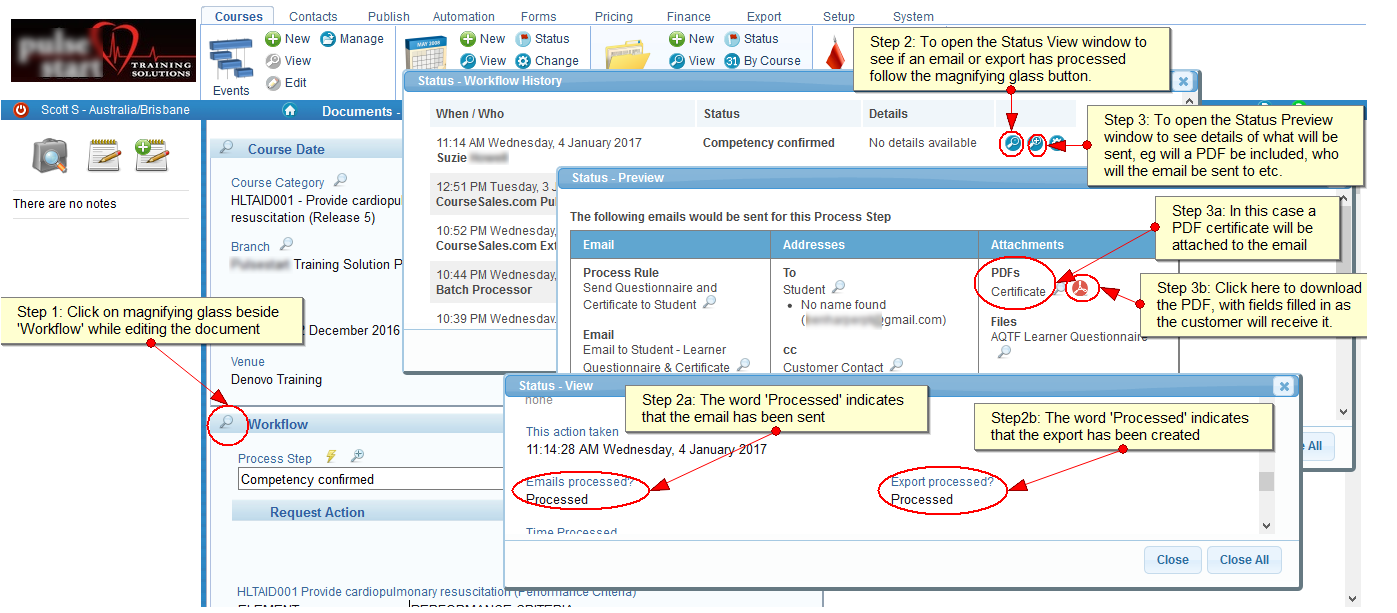The image size is (1397, 613).
Task: Click New in the folder group
Action: 692,39
